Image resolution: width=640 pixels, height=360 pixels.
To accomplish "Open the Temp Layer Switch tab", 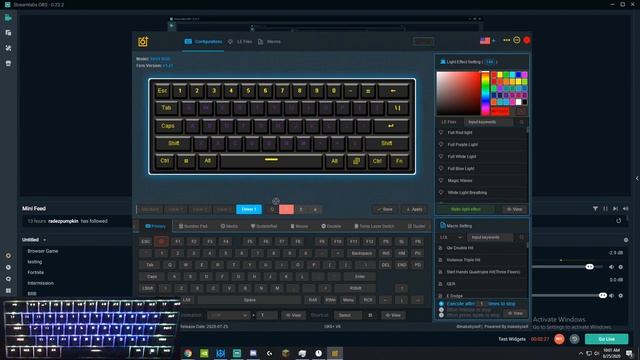I will coord(374,226).
